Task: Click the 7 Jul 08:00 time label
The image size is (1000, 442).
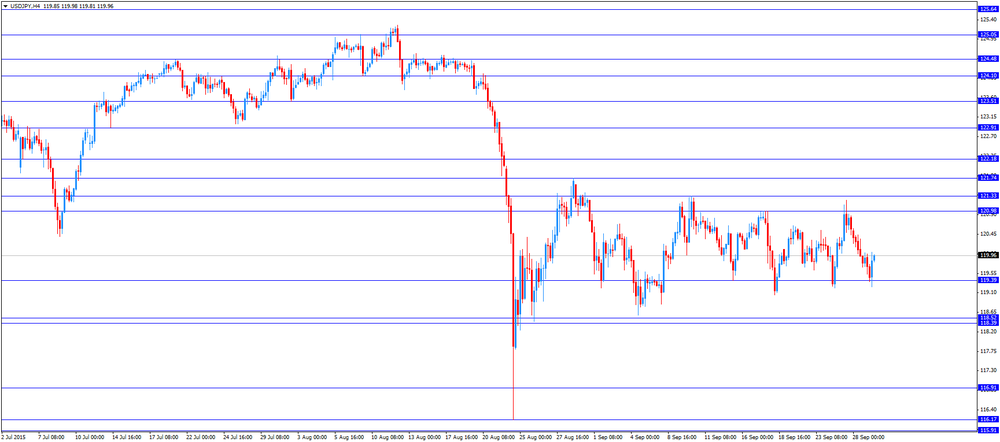Action: (53, 438)
